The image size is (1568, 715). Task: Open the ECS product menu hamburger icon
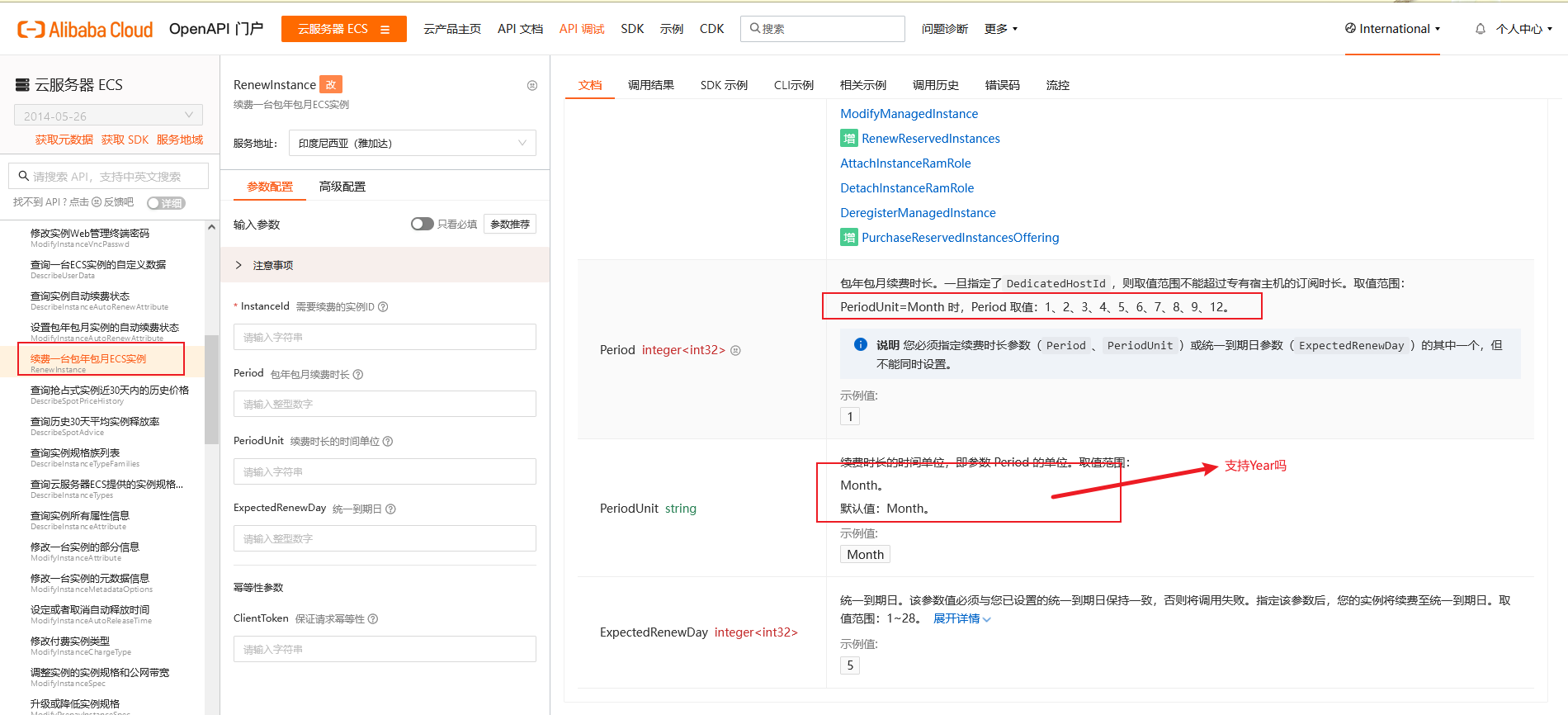[385, 30]
